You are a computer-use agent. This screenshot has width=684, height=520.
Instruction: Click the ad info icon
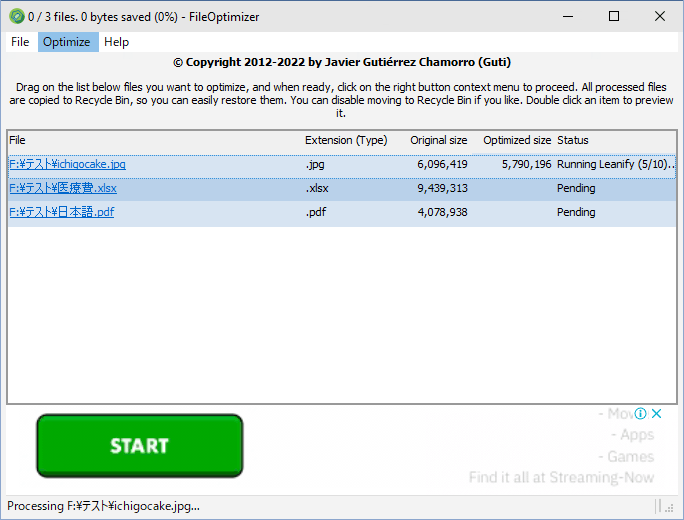640,413
